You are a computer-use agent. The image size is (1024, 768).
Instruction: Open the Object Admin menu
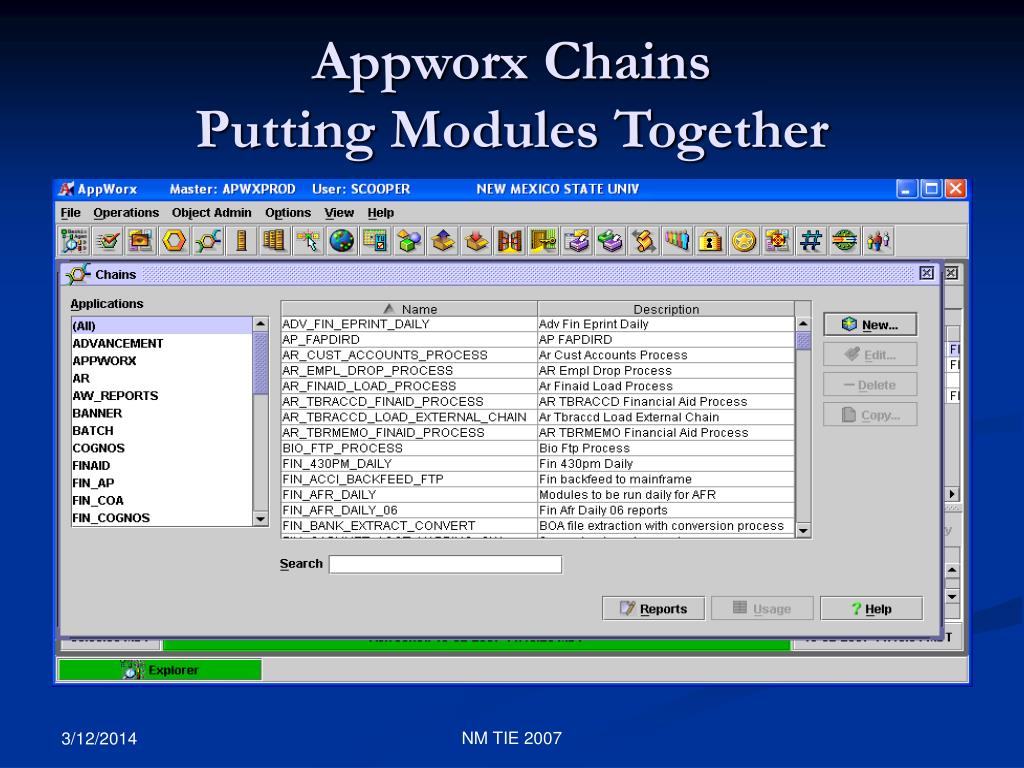212,213
